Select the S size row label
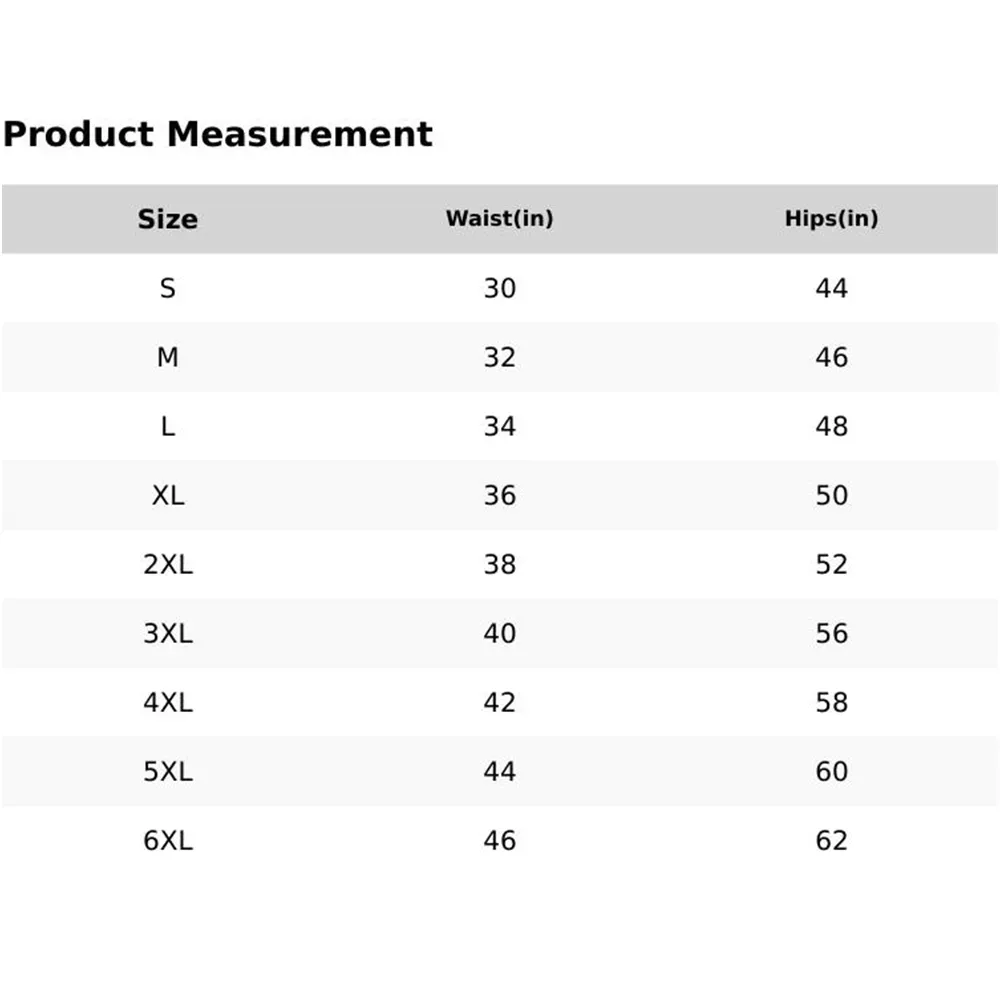Viewport: 1000px width, 1000px height. tap(167, 289)
